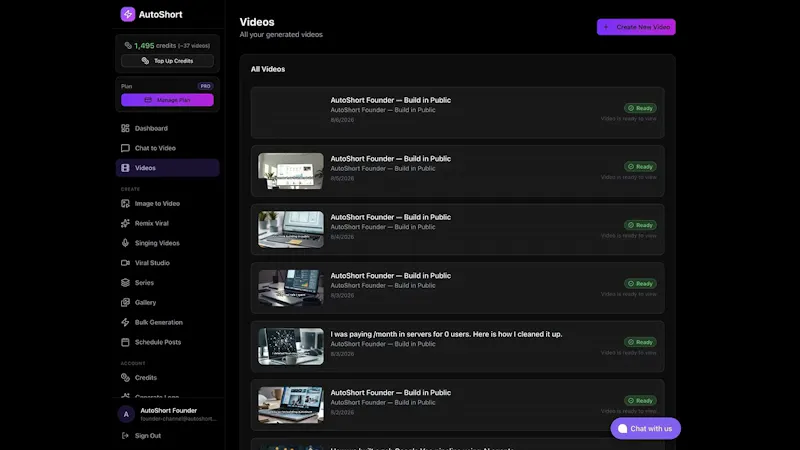Viewport: 800px width, 450px height.
Task: Click the '1,495 credits' balance text
Action: click(155, 45)
